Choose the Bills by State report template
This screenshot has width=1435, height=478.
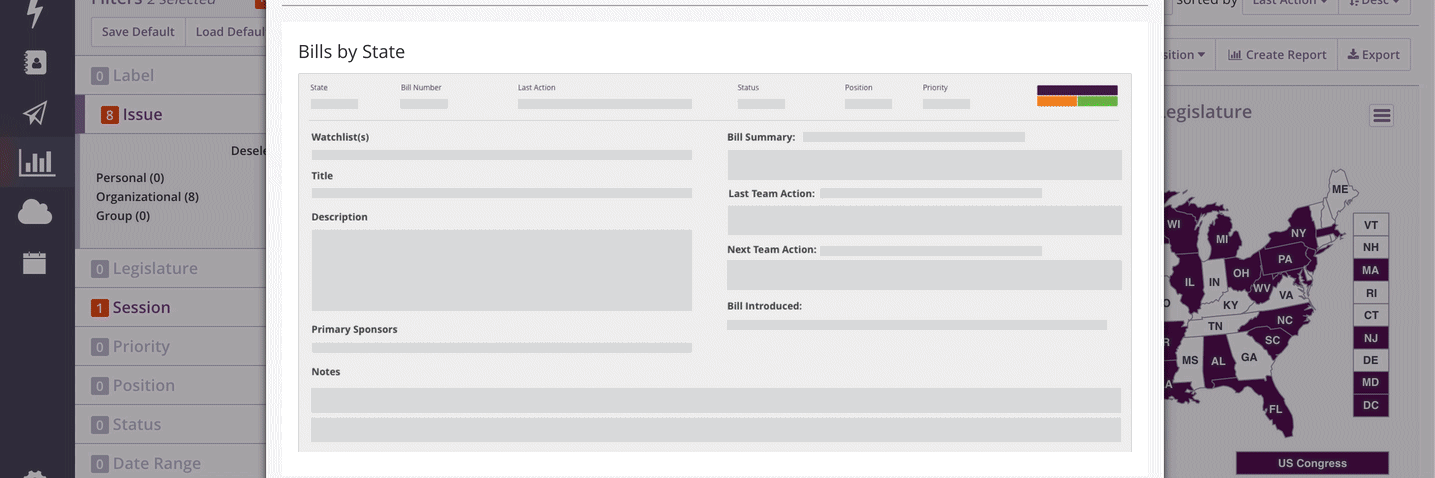pos(715,262)
